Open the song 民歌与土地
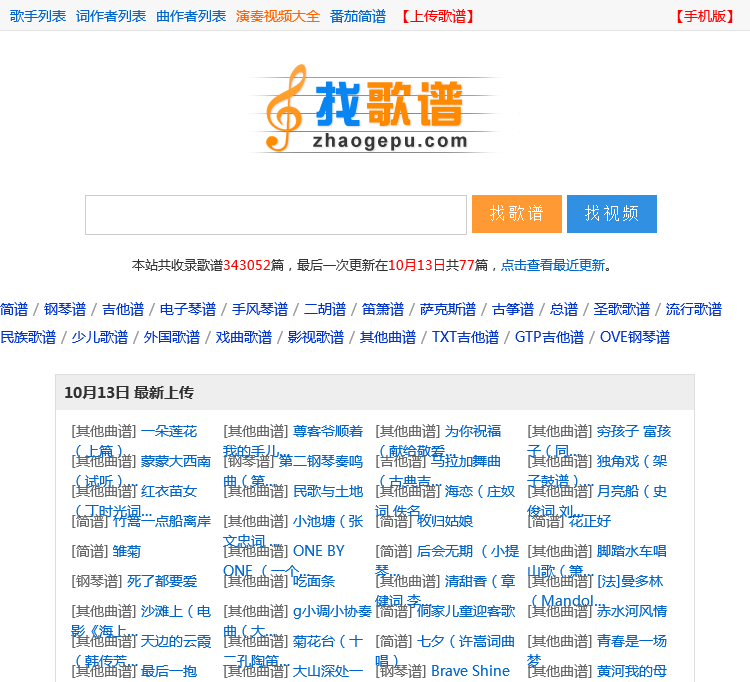The image size is (750, 682). [x=328, y=491]
